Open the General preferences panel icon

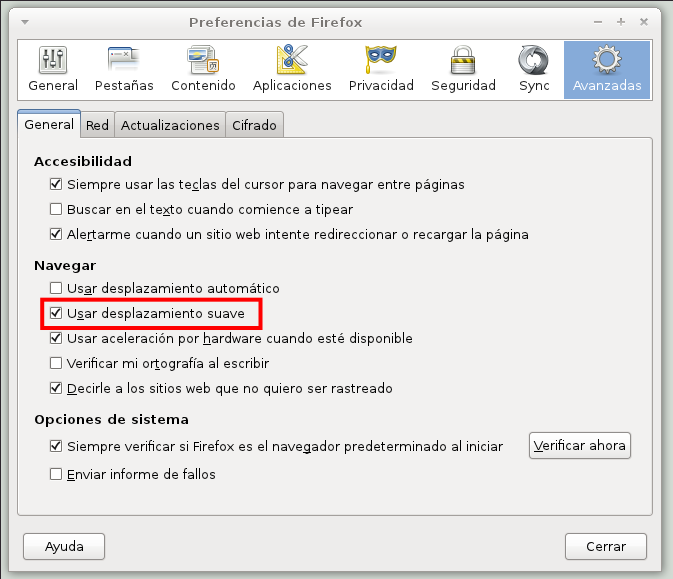point(53,70)
